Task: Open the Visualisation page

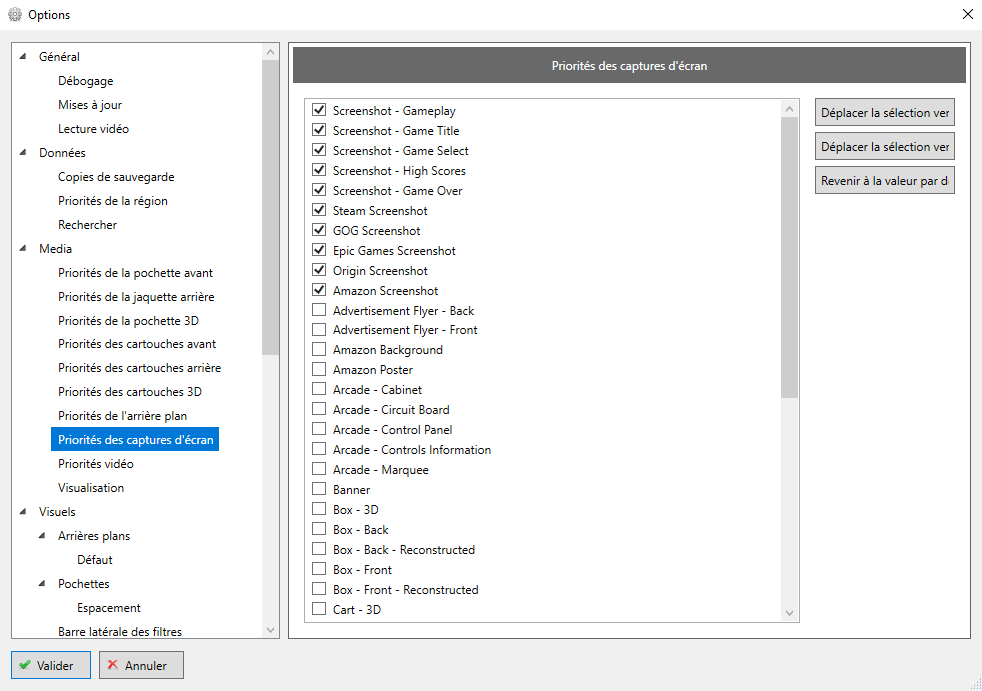Action: 91,487
